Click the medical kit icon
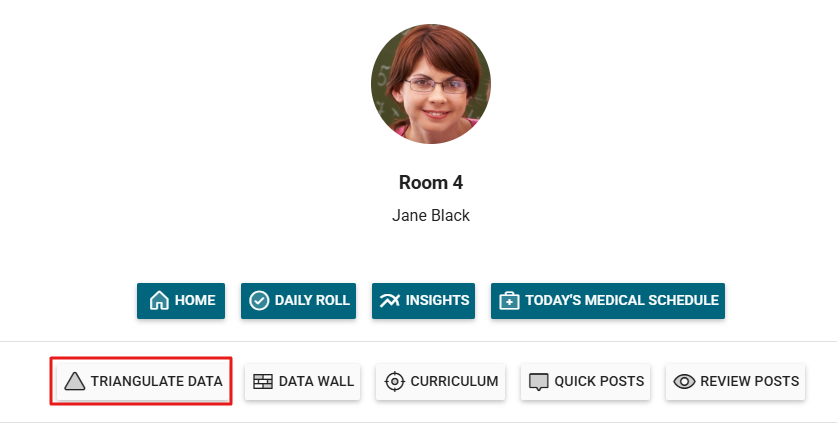This screenshot has width=837, height=425. [509, 301]
